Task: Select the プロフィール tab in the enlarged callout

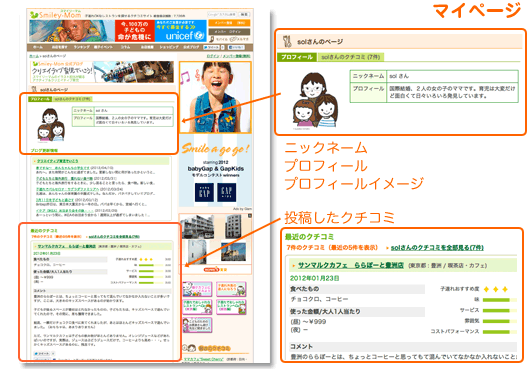Action: click(297, 57)
